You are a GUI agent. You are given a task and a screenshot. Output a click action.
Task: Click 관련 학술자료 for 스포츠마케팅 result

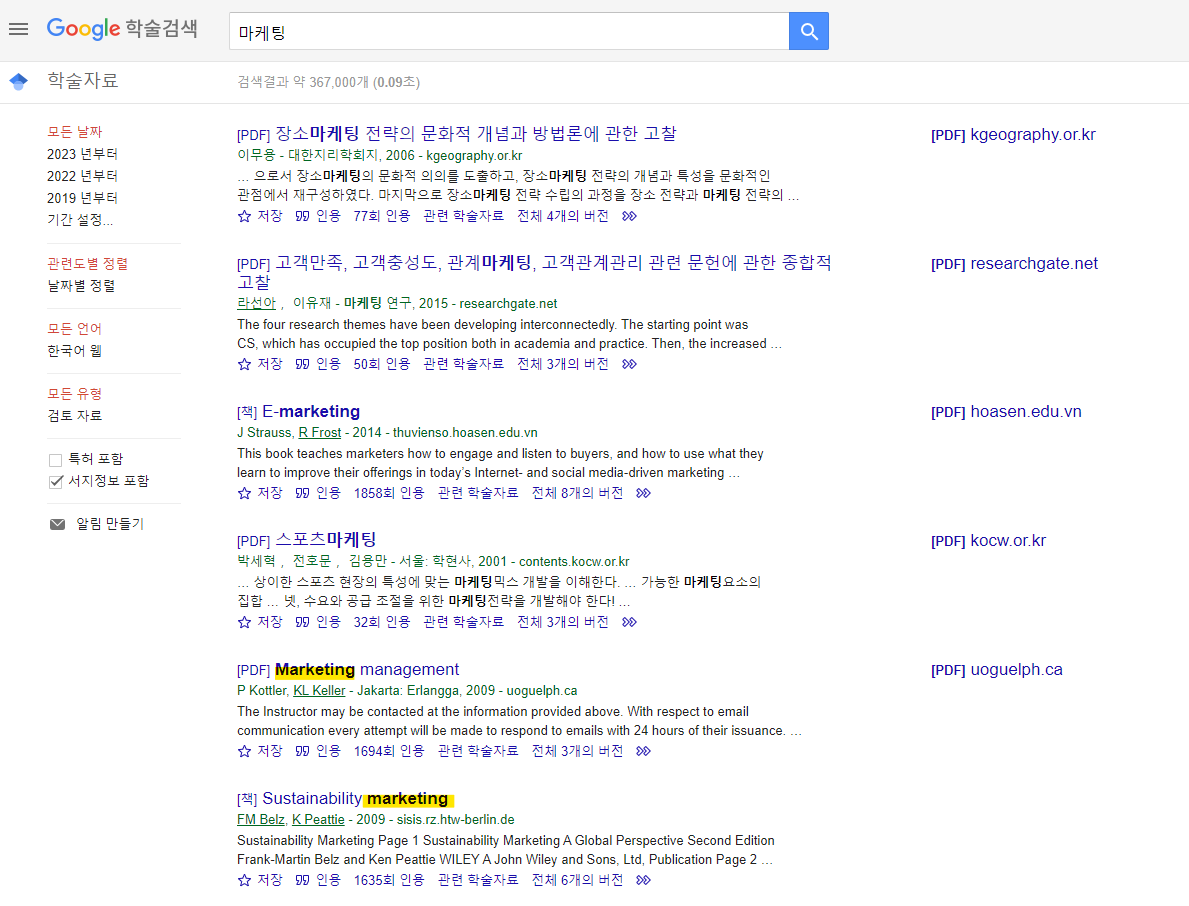463,622
